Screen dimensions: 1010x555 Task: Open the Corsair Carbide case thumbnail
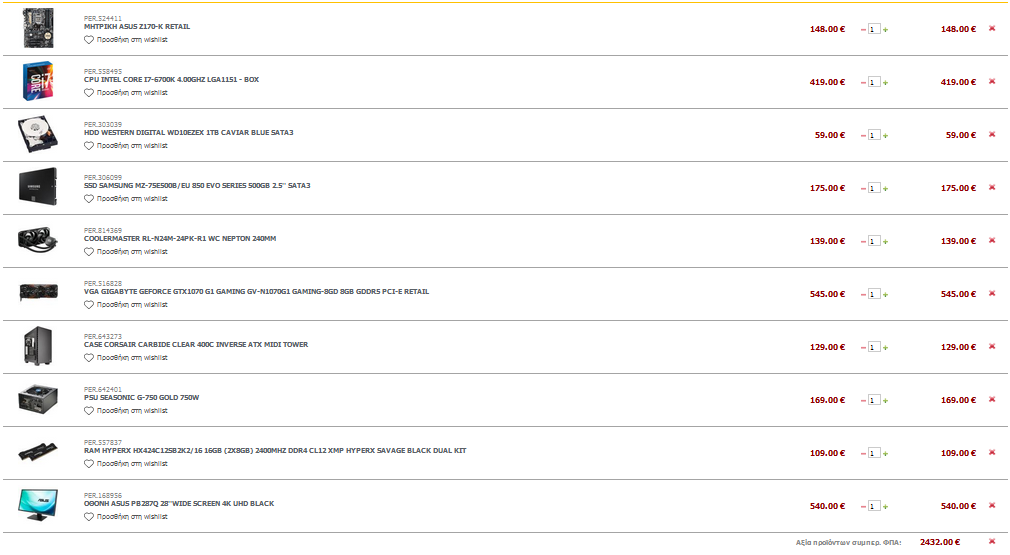coord(38,346)
